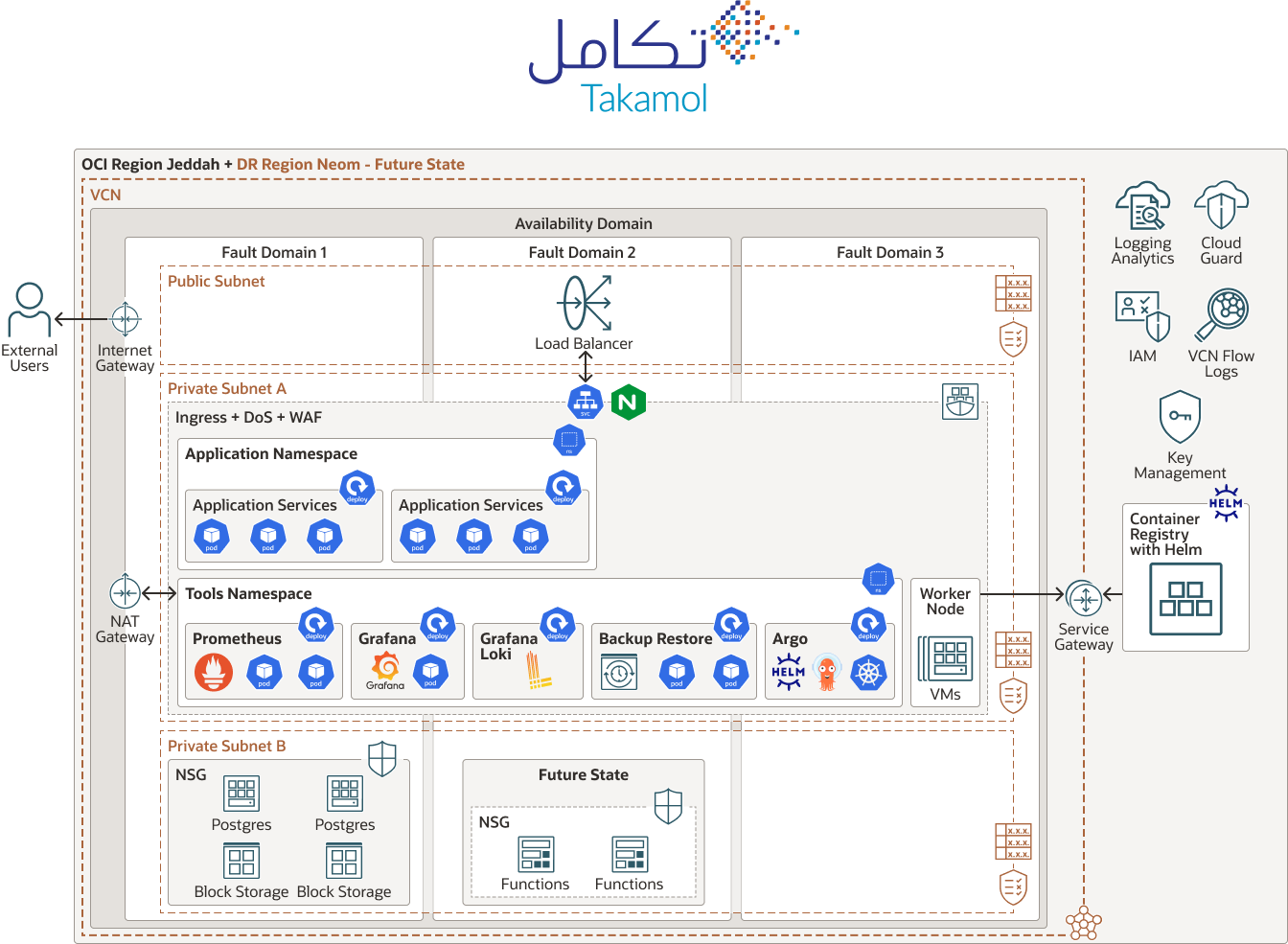Select the Prometheus flame icon

(x=213, y=671)
